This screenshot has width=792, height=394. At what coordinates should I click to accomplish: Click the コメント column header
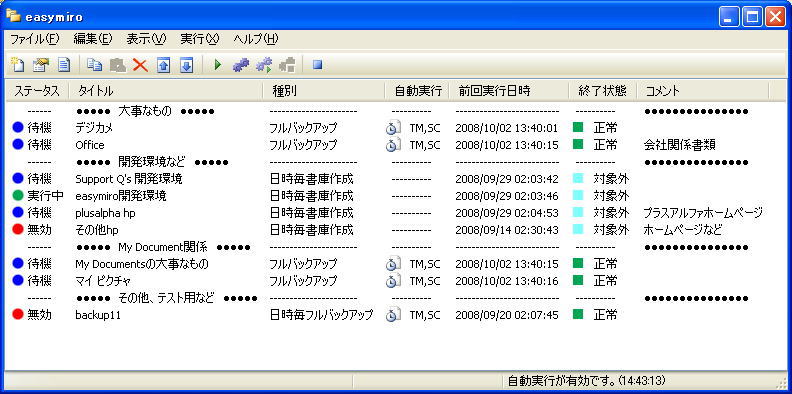(x=703, y=91)
